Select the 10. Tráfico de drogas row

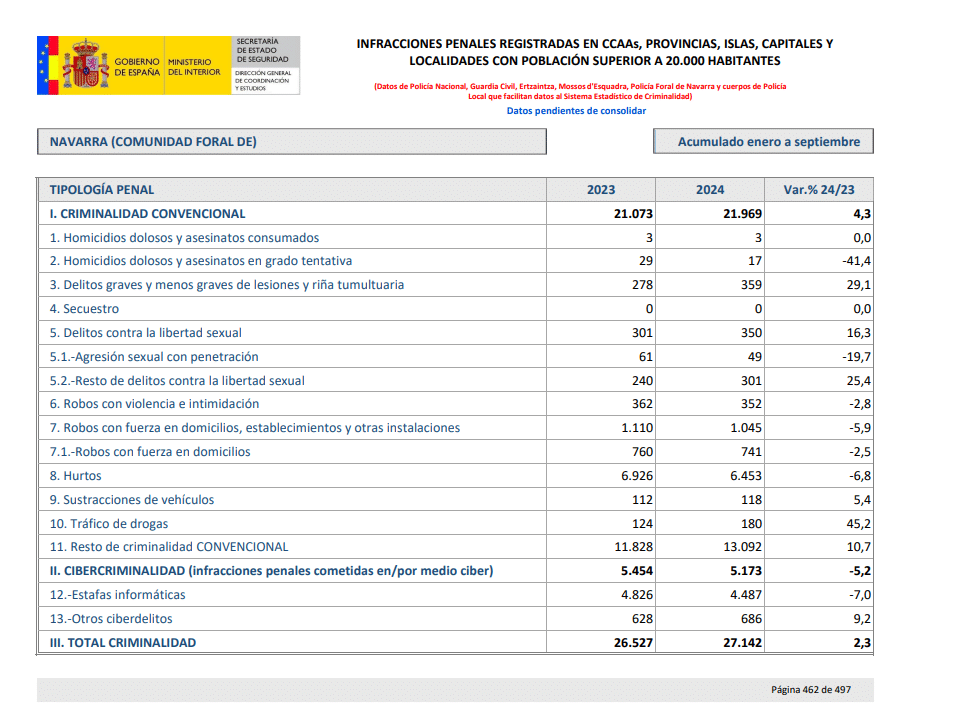click(109, 523)
